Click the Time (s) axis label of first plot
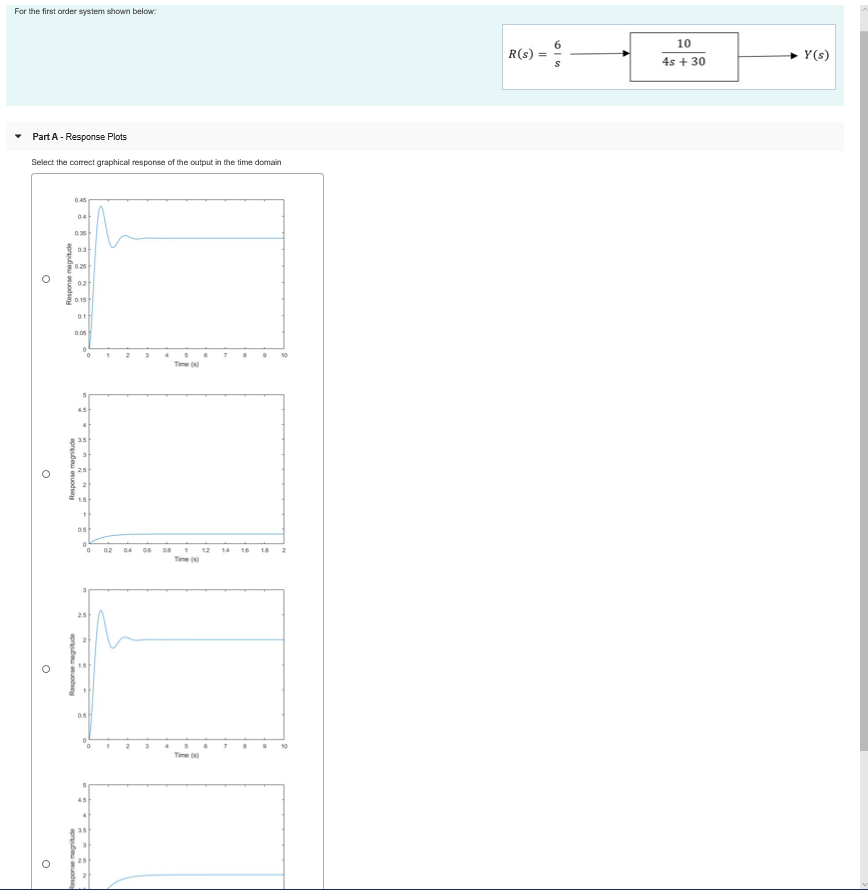 click(x=186, y=363)
